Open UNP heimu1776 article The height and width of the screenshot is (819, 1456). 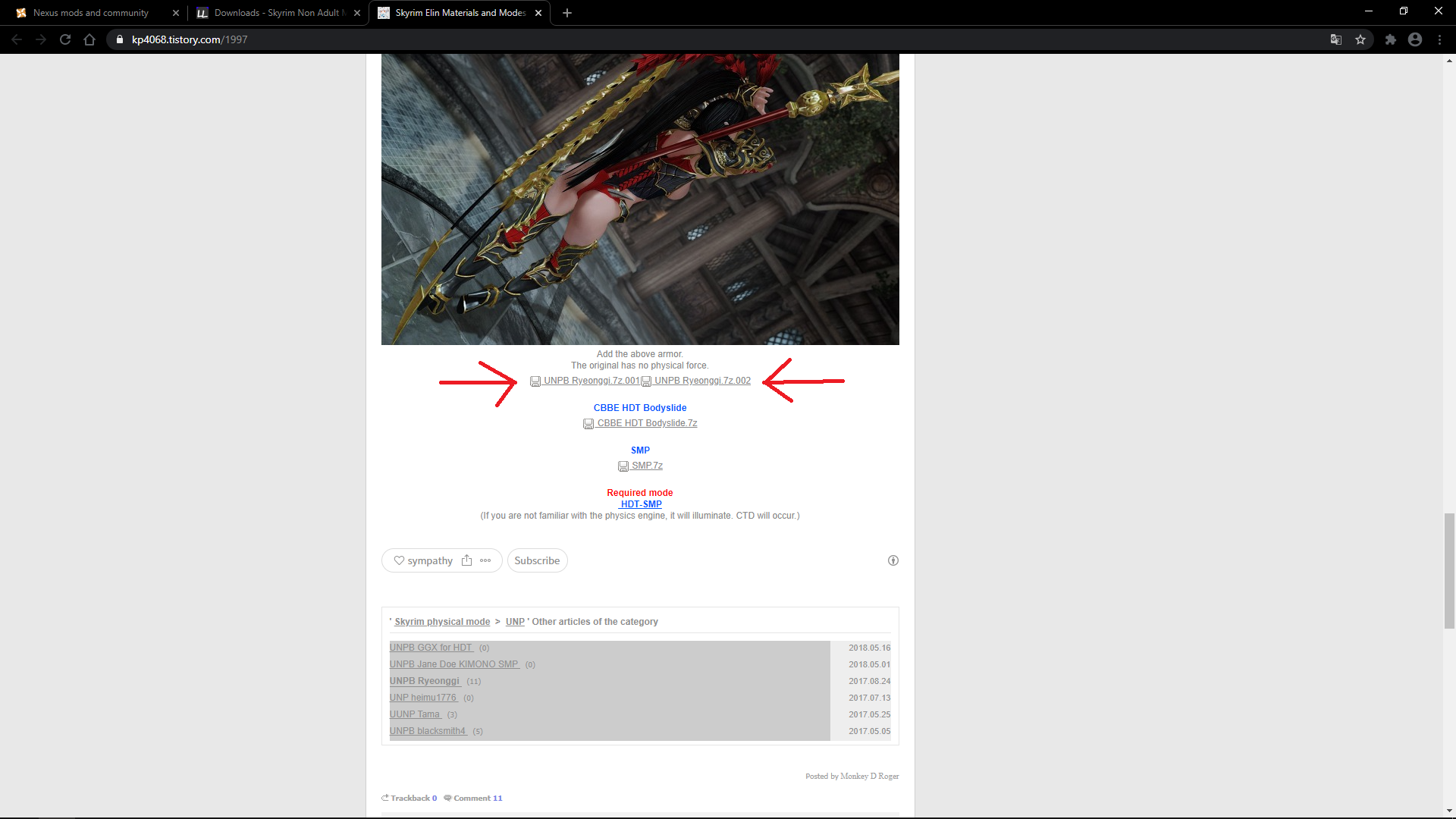coord(423,698)
